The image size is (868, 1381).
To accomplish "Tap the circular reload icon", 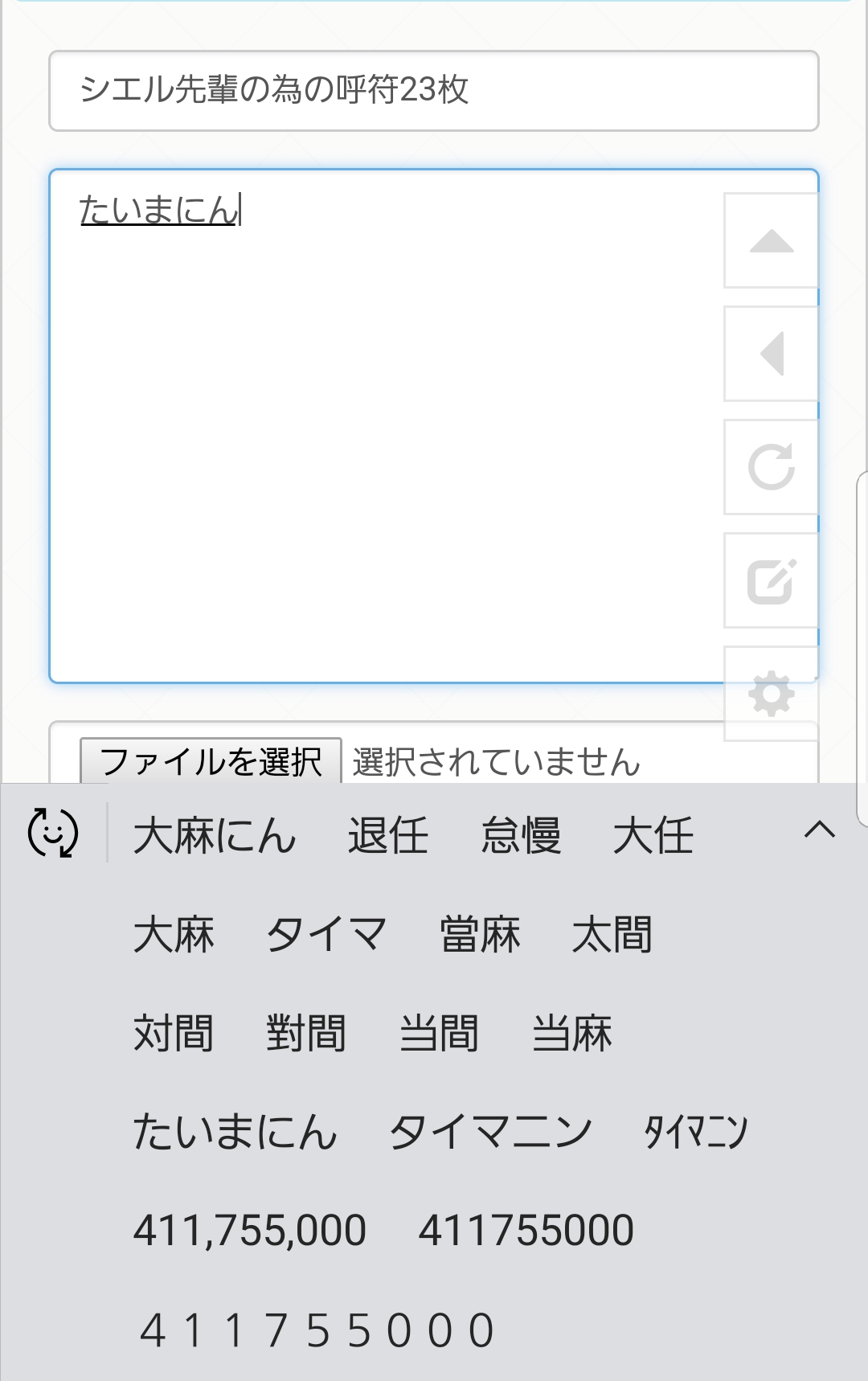I will (x=772, y=467).
